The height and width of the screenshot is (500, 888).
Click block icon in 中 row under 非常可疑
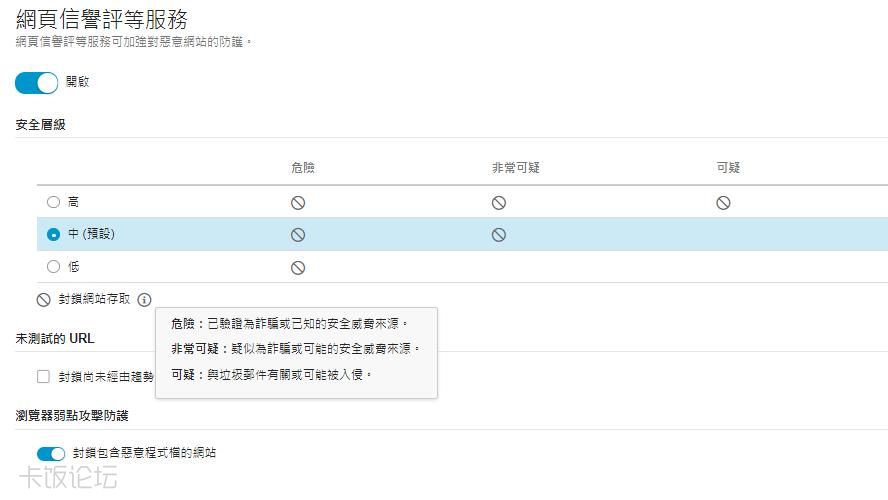(499, 235)
